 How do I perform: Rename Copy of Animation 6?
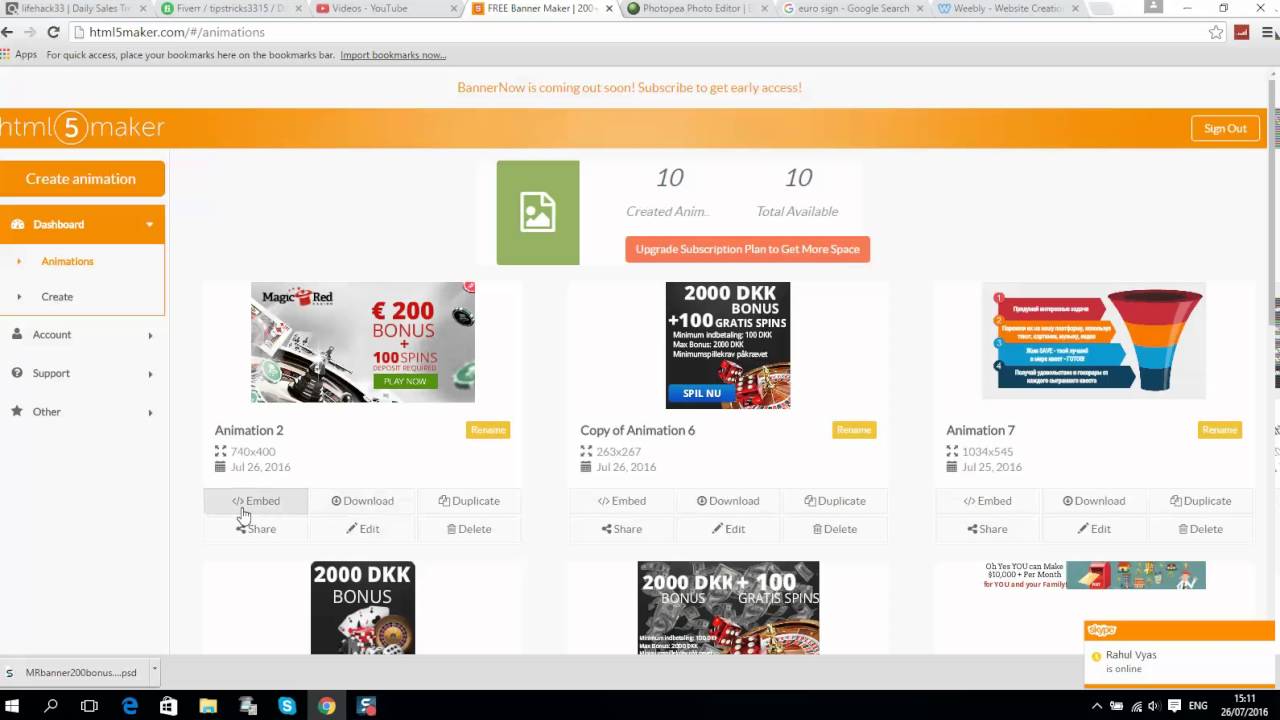854,430
